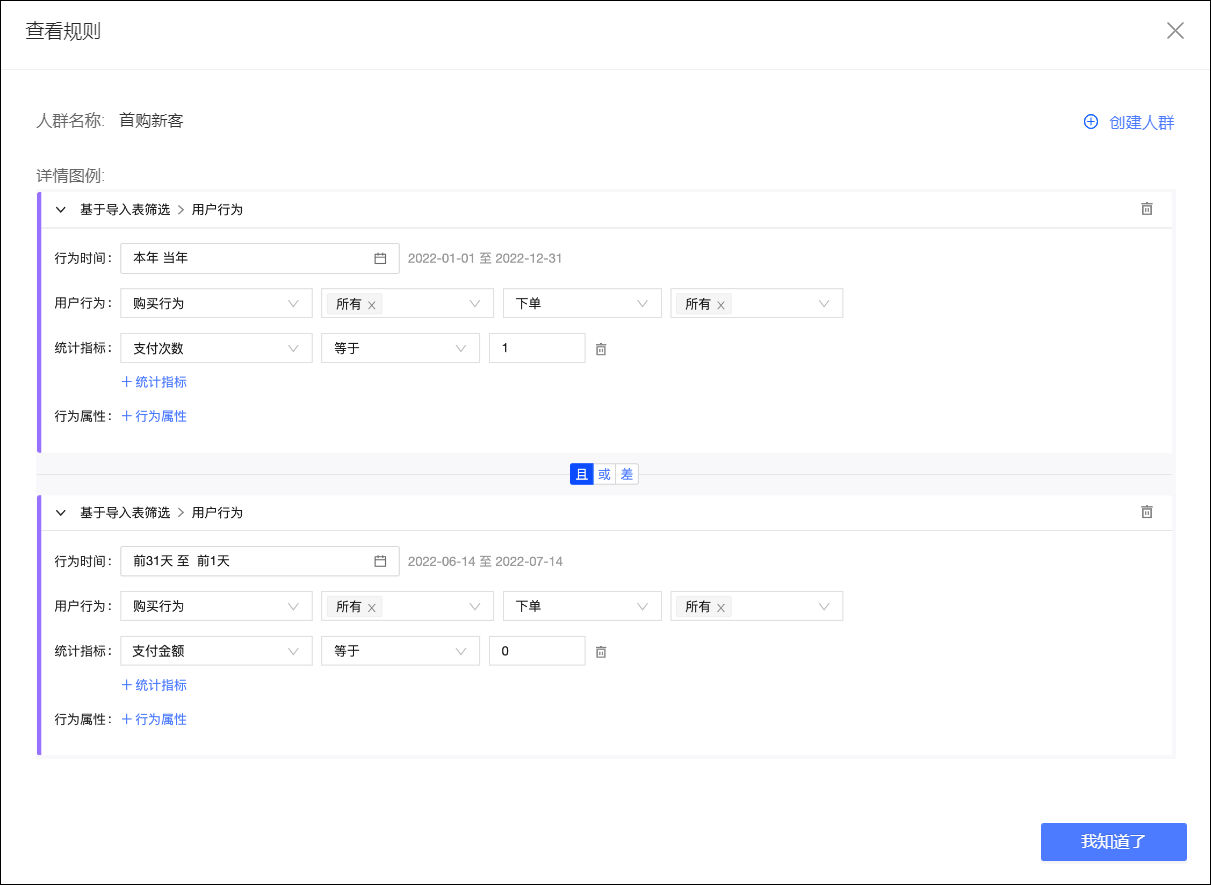Remove 所有 tag after 下单 in first rule

click(x=721, y=305)
